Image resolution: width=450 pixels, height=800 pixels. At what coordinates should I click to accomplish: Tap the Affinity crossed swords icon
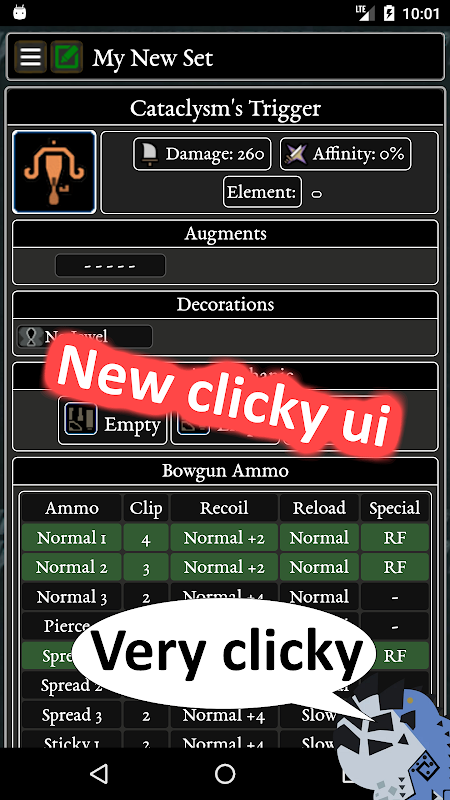296,153
